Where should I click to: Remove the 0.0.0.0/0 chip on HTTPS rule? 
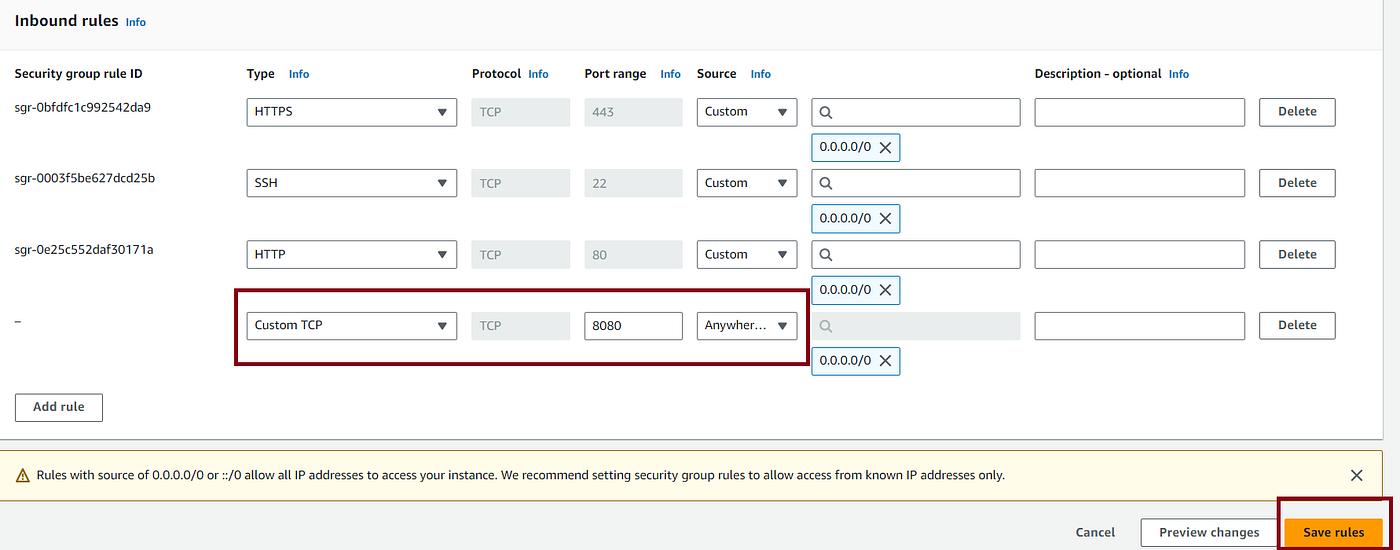(885, 147)
